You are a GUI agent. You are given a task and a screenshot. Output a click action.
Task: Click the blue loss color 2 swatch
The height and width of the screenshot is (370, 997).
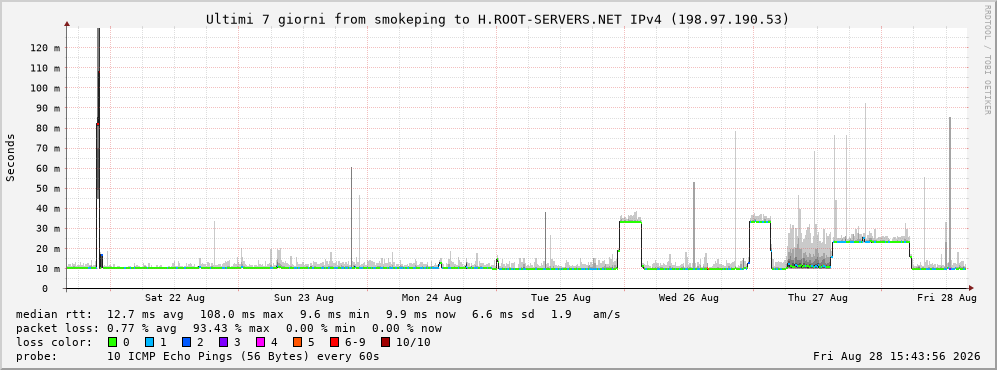pyautogui.click(x=186, y=342)
